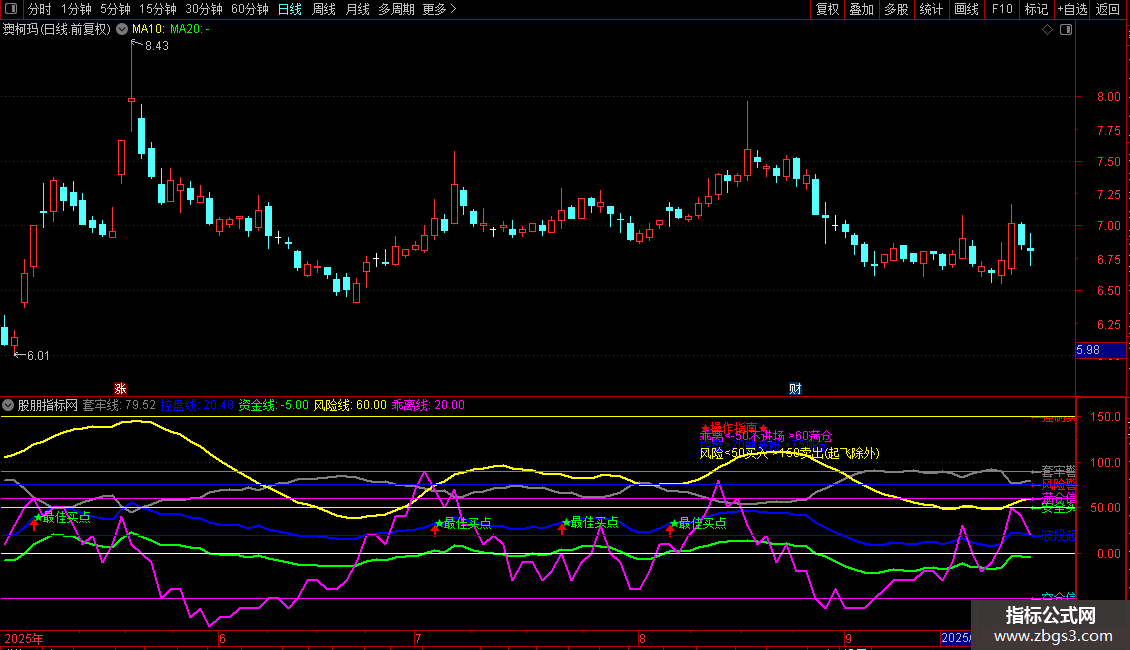This screenshot has height=650, width=1130.
Task: Expand the 奥柯玛 main chart indicator dropdown
Action: 122,30
